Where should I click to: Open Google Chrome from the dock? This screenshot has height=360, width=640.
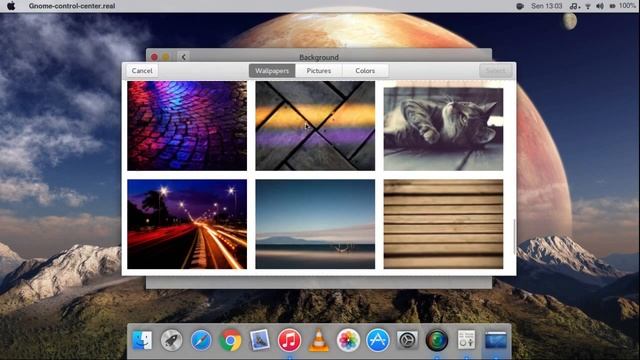[230, 340]
